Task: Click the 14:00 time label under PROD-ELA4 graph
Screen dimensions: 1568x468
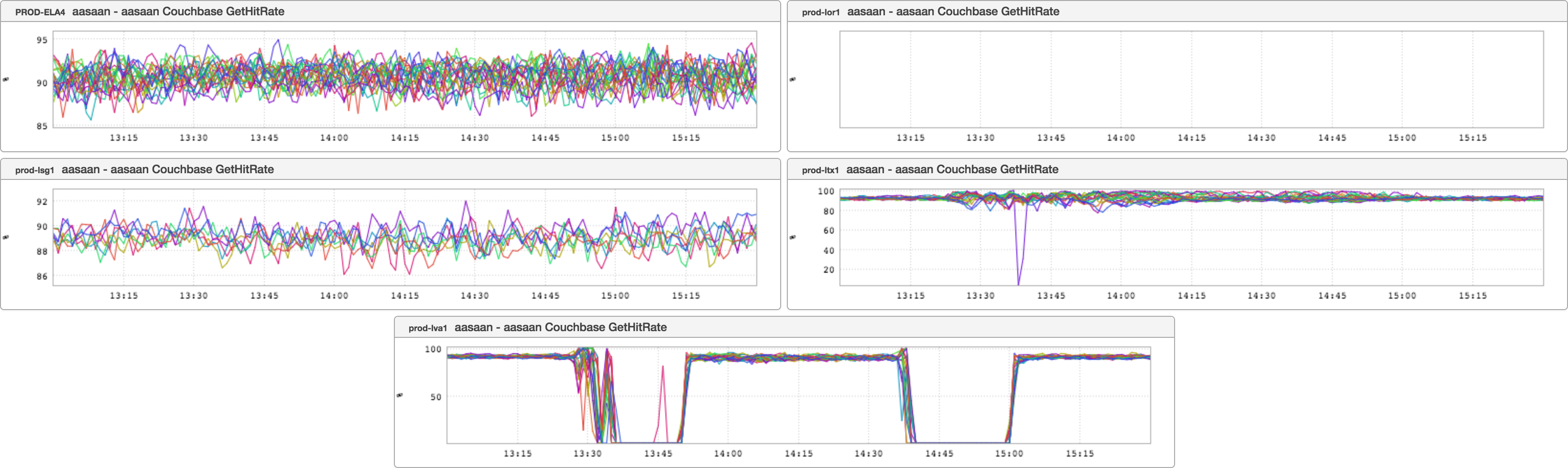Action: 334,138
